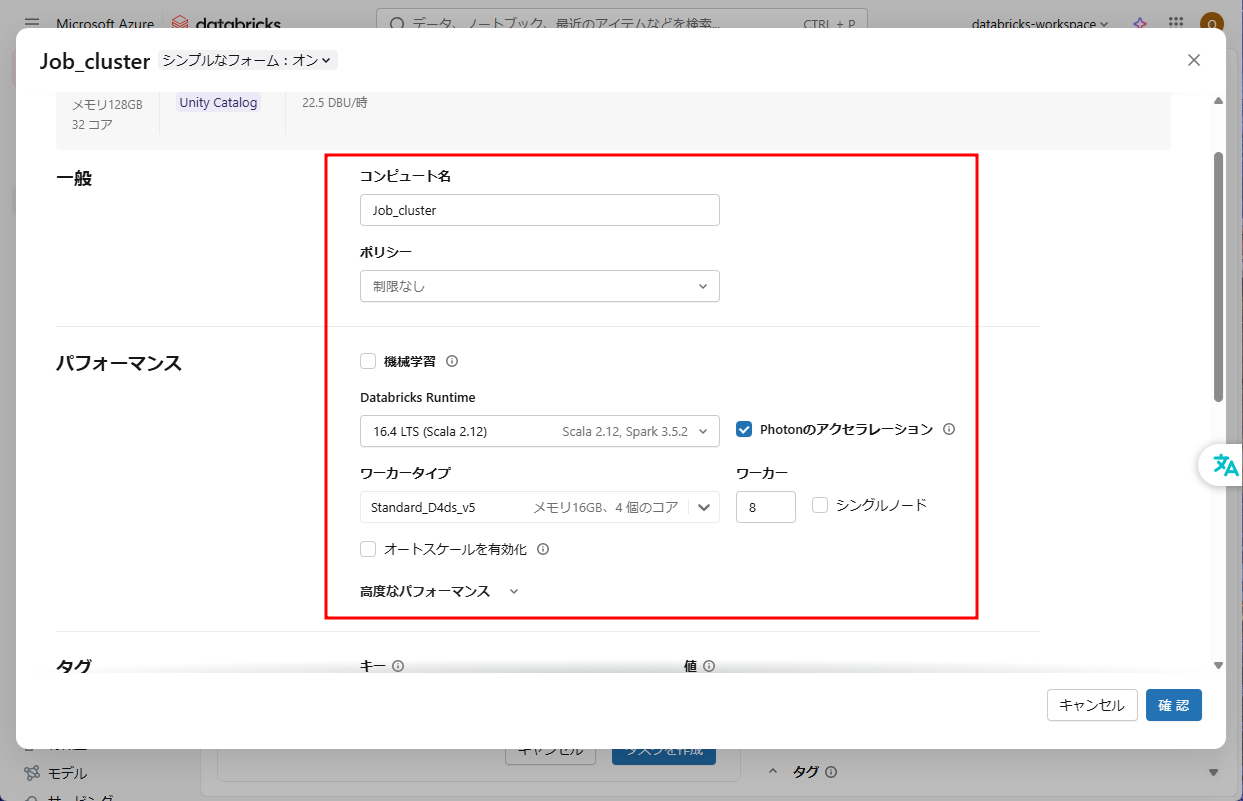Click scroll-up arrow of dialog scrollbar
Screen dimensions: 1243x801
[x=1218, y=101]
